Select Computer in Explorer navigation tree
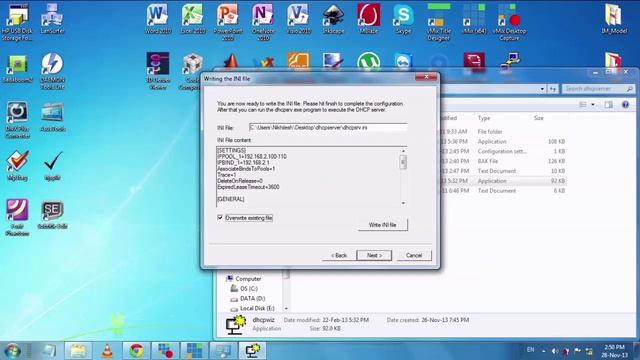 coord(248,279)
